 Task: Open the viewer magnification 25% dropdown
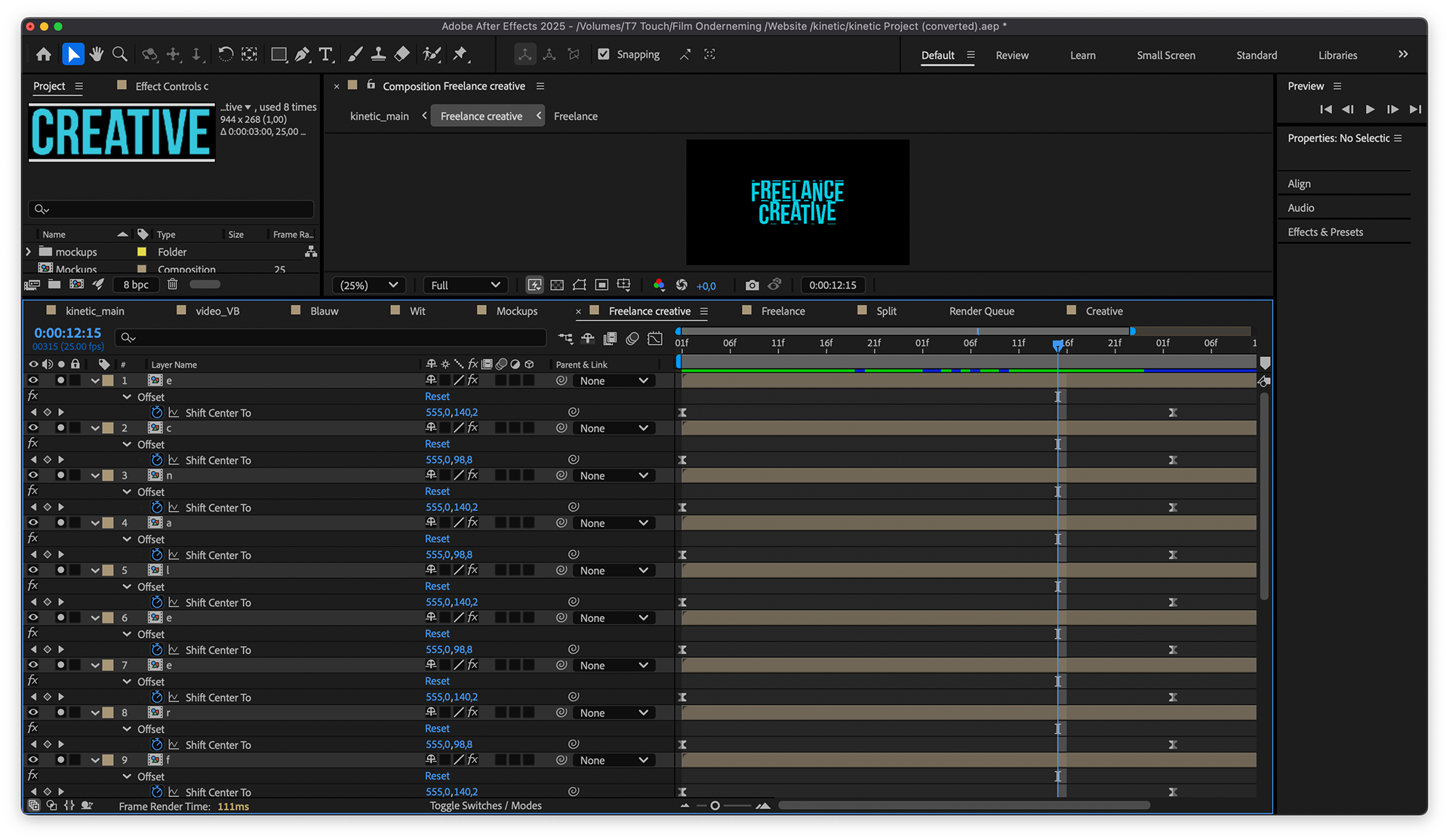point(368,285)
